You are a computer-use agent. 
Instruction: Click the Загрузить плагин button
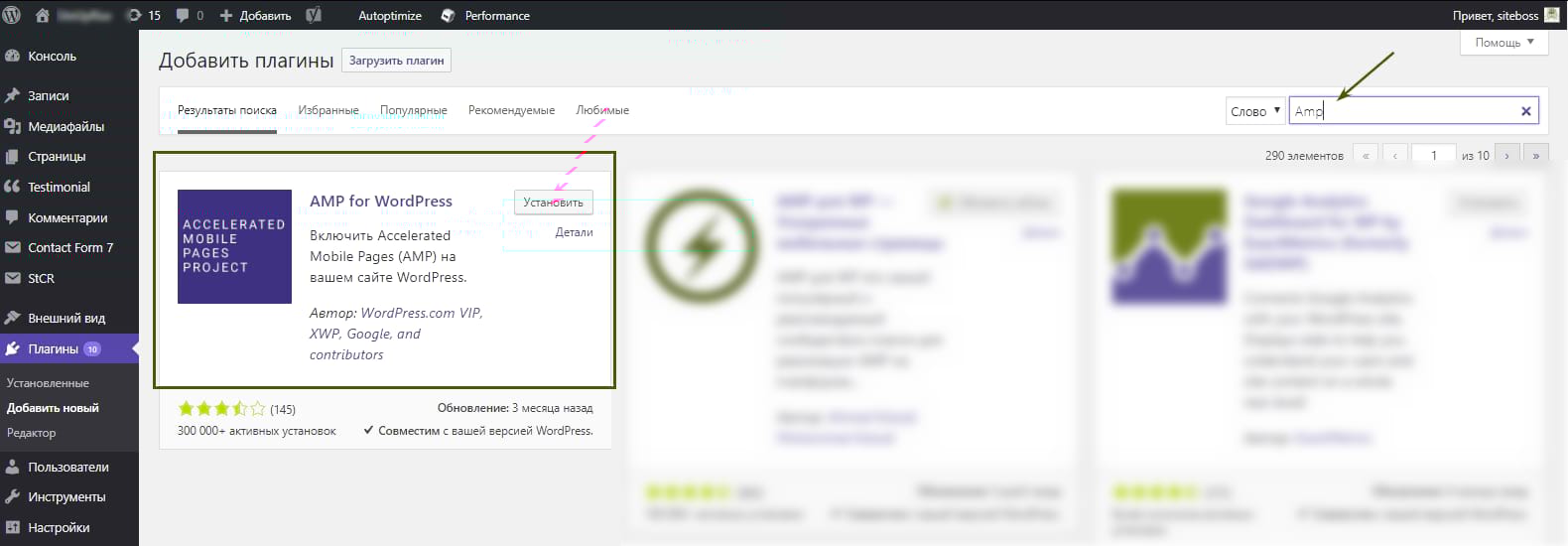(396, 61)
